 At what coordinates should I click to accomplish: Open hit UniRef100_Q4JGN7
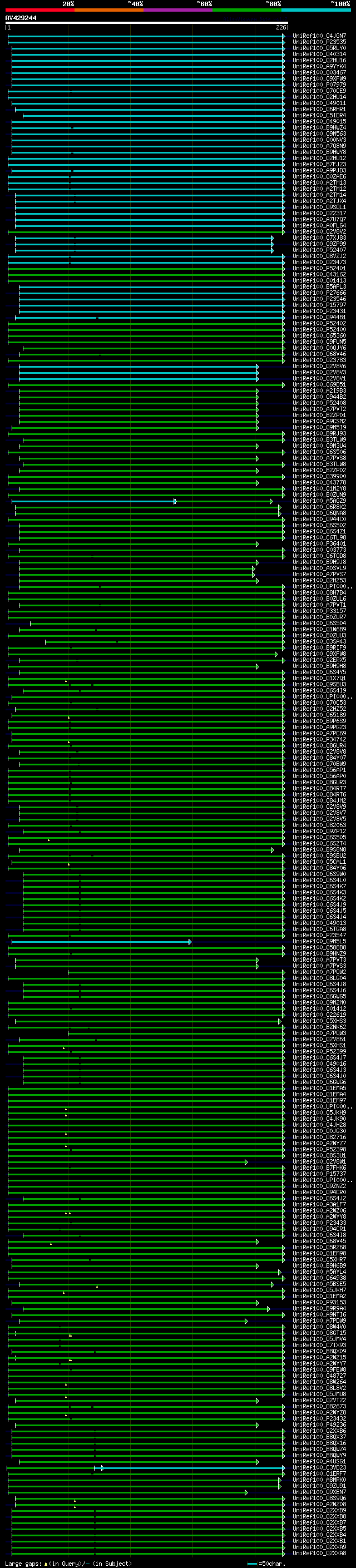[319, 36]
